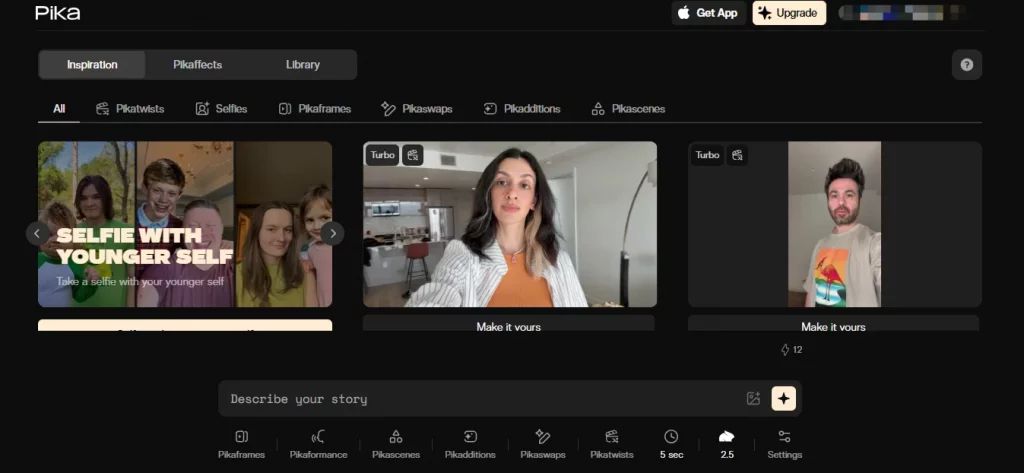Click the image upload icon in prompt box

click(753, 399)
